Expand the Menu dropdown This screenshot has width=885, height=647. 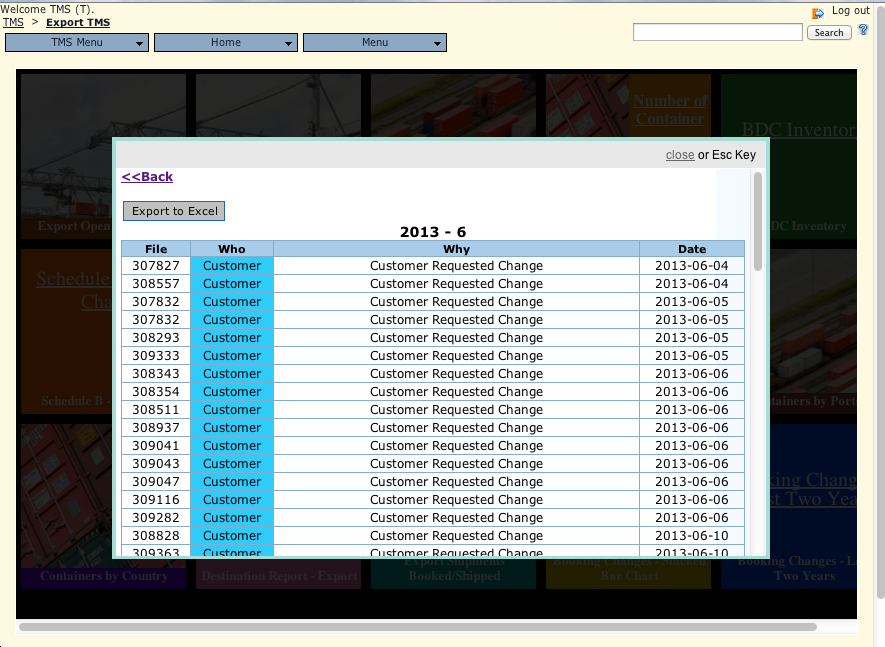(x=375, y=43)
